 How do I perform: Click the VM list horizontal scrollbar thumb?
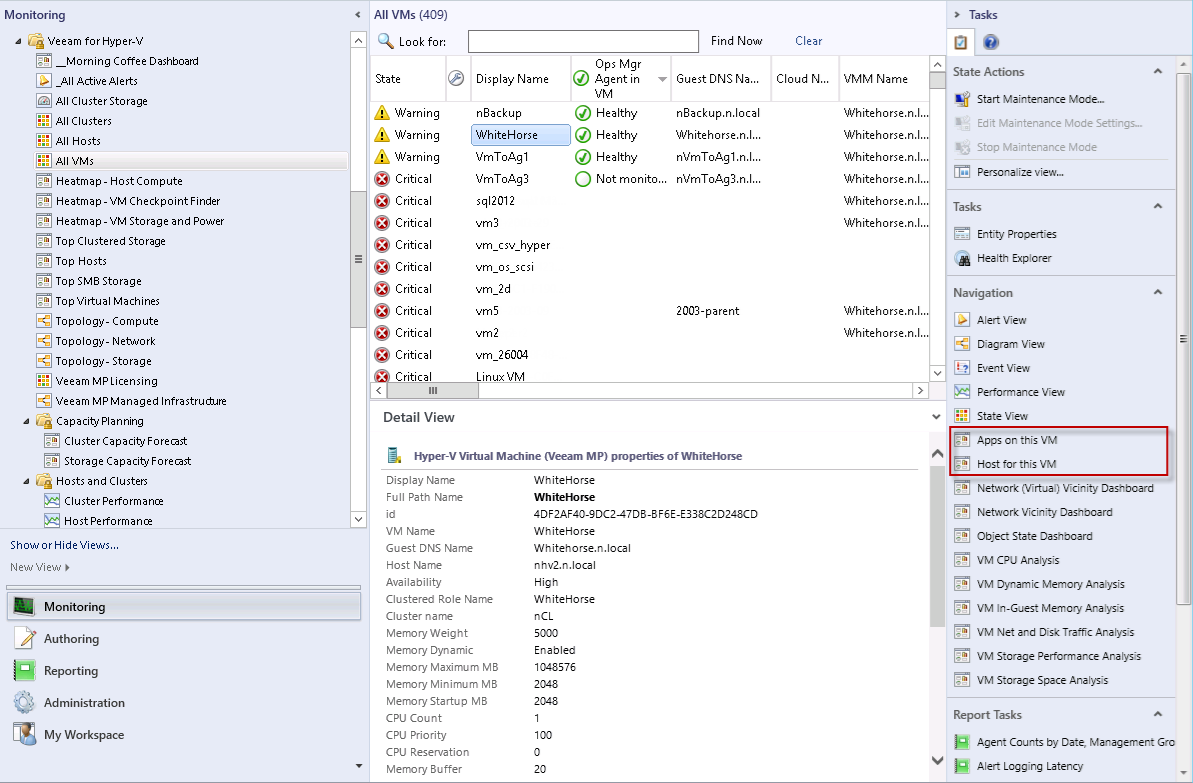(433, 390)
